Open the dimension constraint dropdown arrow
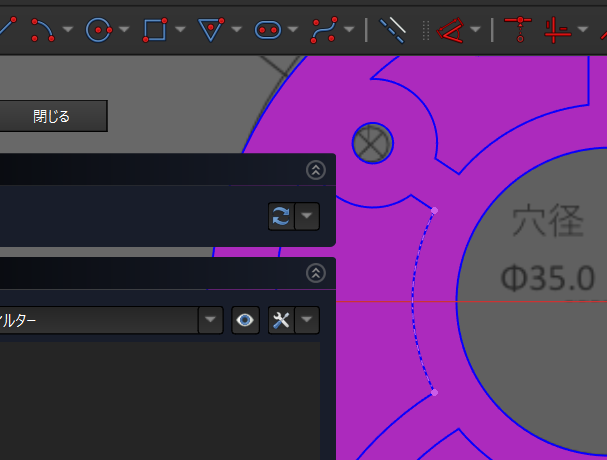This screenshot has width=607, height=460. click(475, 29)
